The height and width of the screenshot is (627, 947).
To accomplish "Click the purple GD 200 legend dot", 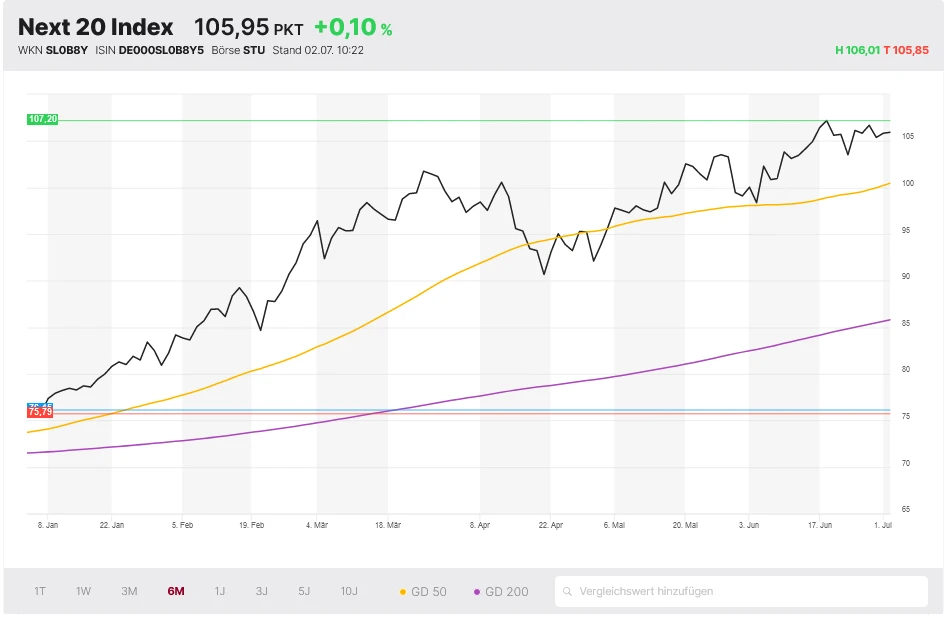I will click(478, 591).
